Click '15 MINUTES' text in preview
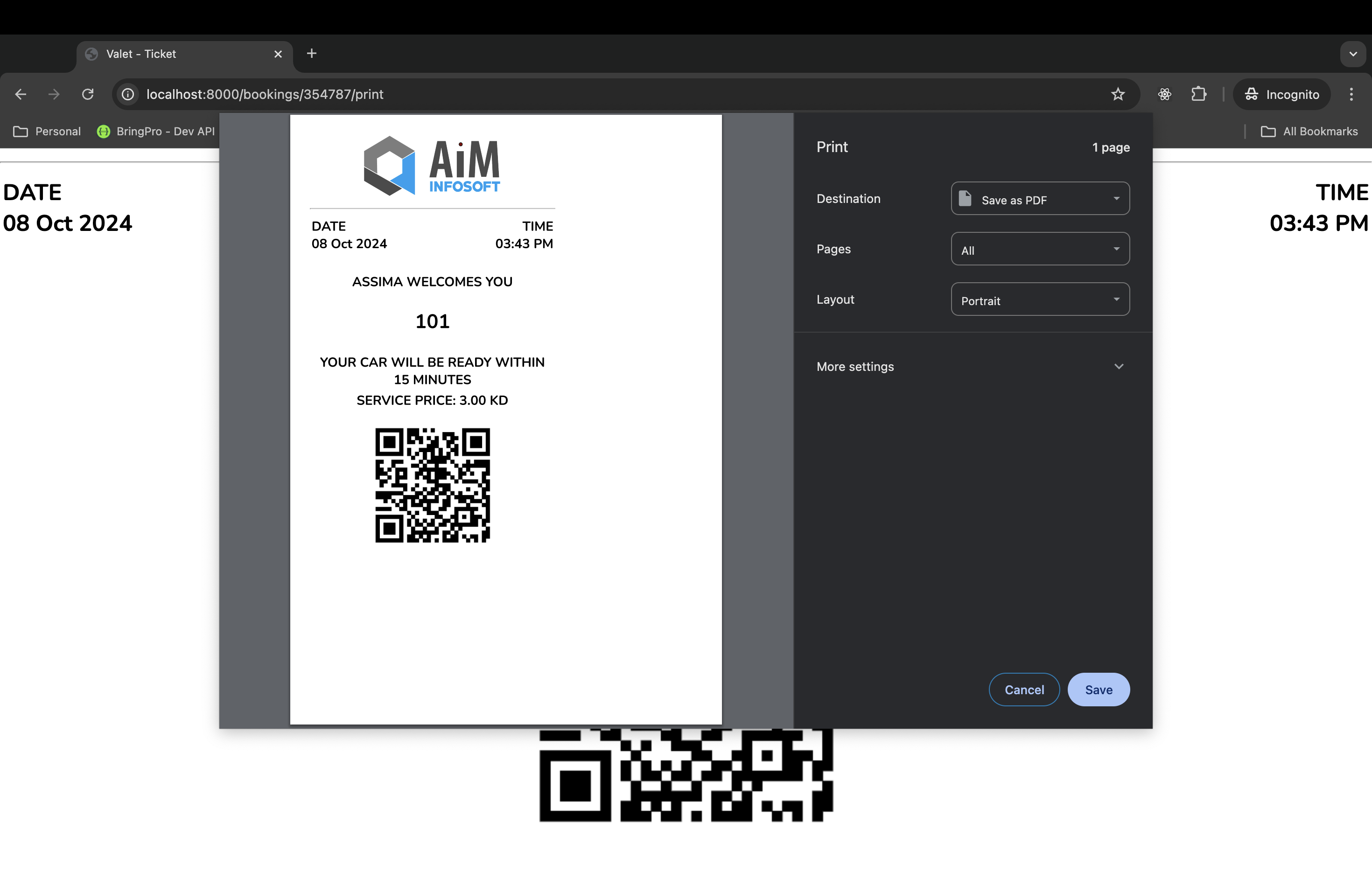The height and width of the screenshot is (892, 1372). click(432, 380)
